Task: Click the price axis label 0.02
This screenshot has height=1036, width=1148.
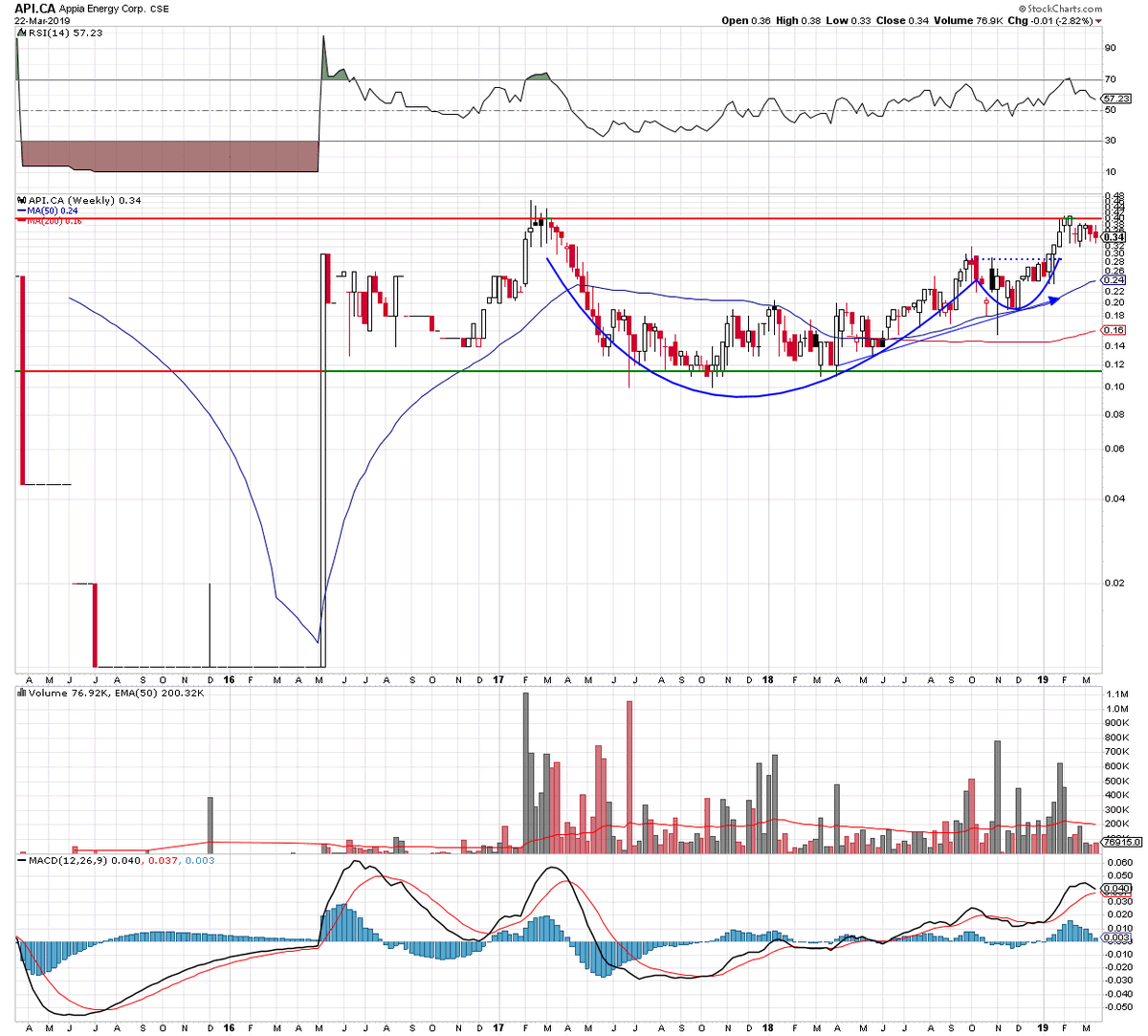Action: (x=1114, y=583)
